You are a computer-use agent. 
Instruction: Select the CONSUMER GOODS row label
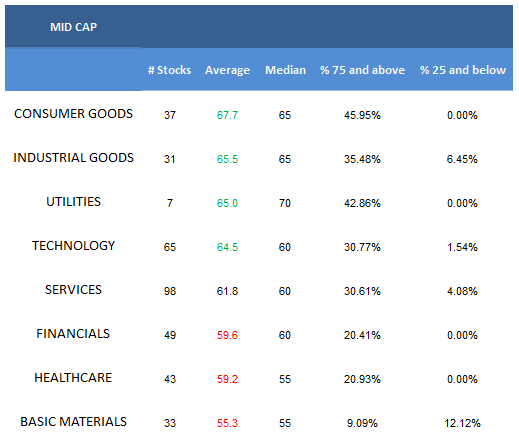point(73,114)
